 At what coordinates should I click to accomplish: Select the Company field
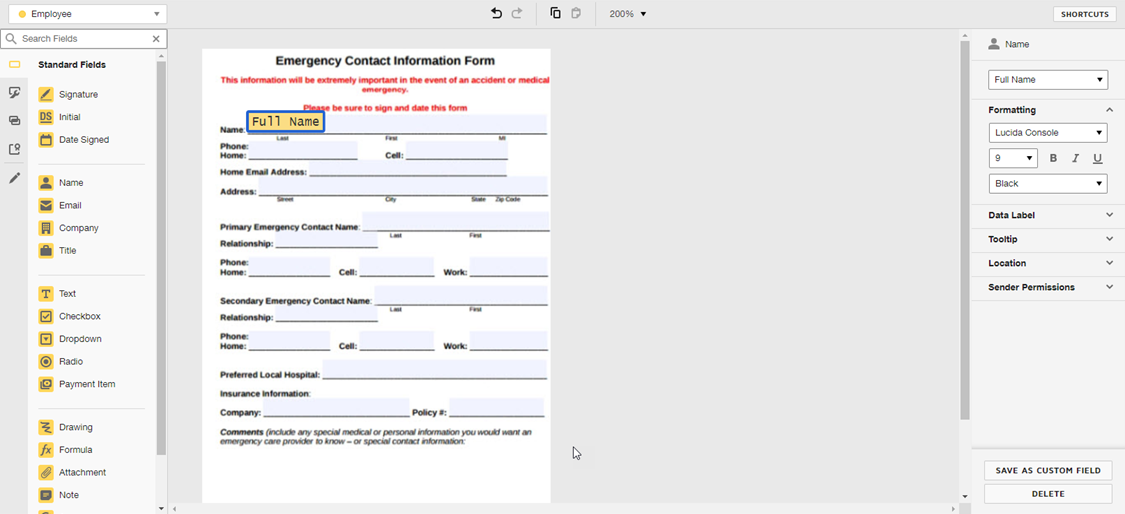69,228
